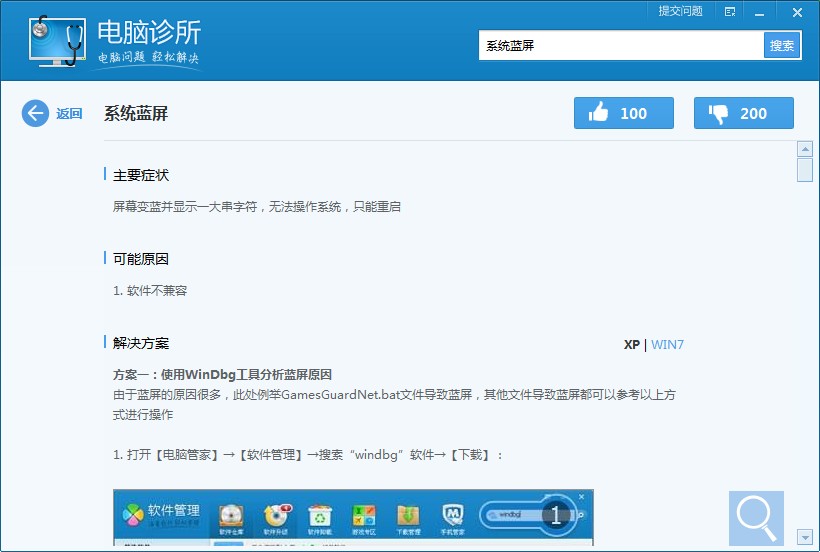This screenshot has width=820, height=552.
Task: Give a thumbs up with the 100 button
Action: tap(623, 113)
